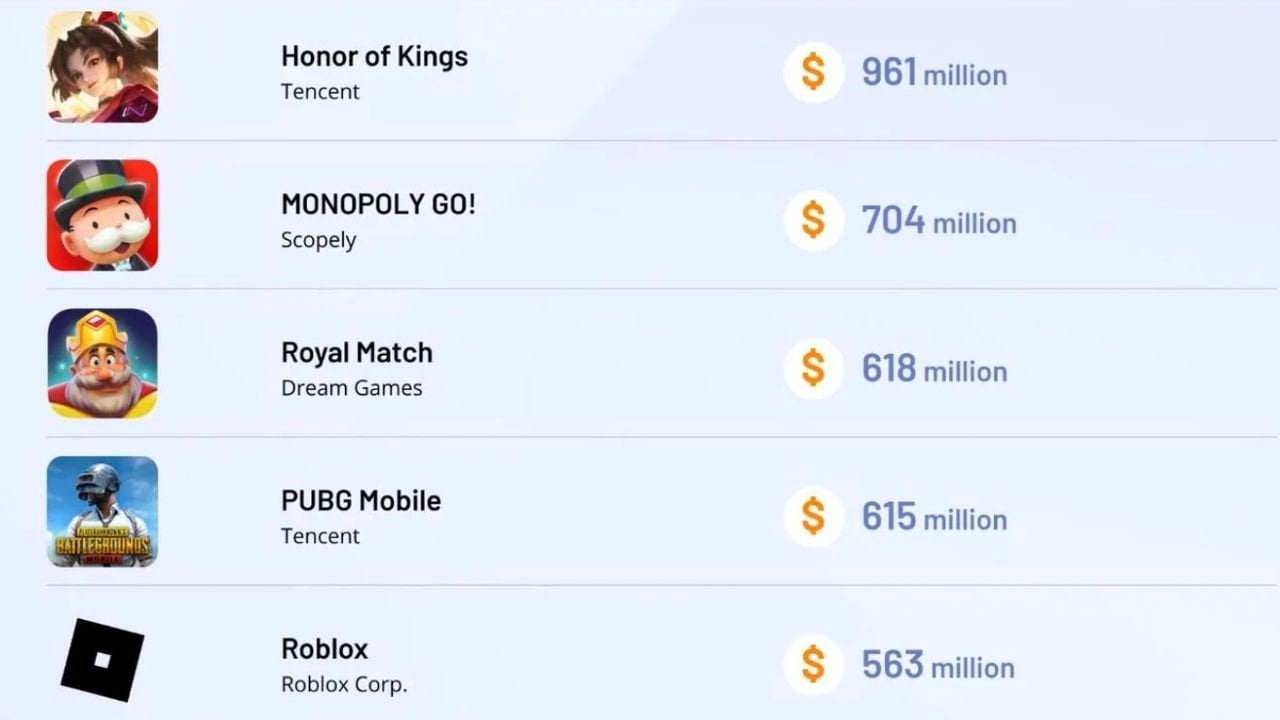Click dollar icon beside 615 million
Image resolution: width=1280 pixels, height=720 pixels.
pos(813,517)
